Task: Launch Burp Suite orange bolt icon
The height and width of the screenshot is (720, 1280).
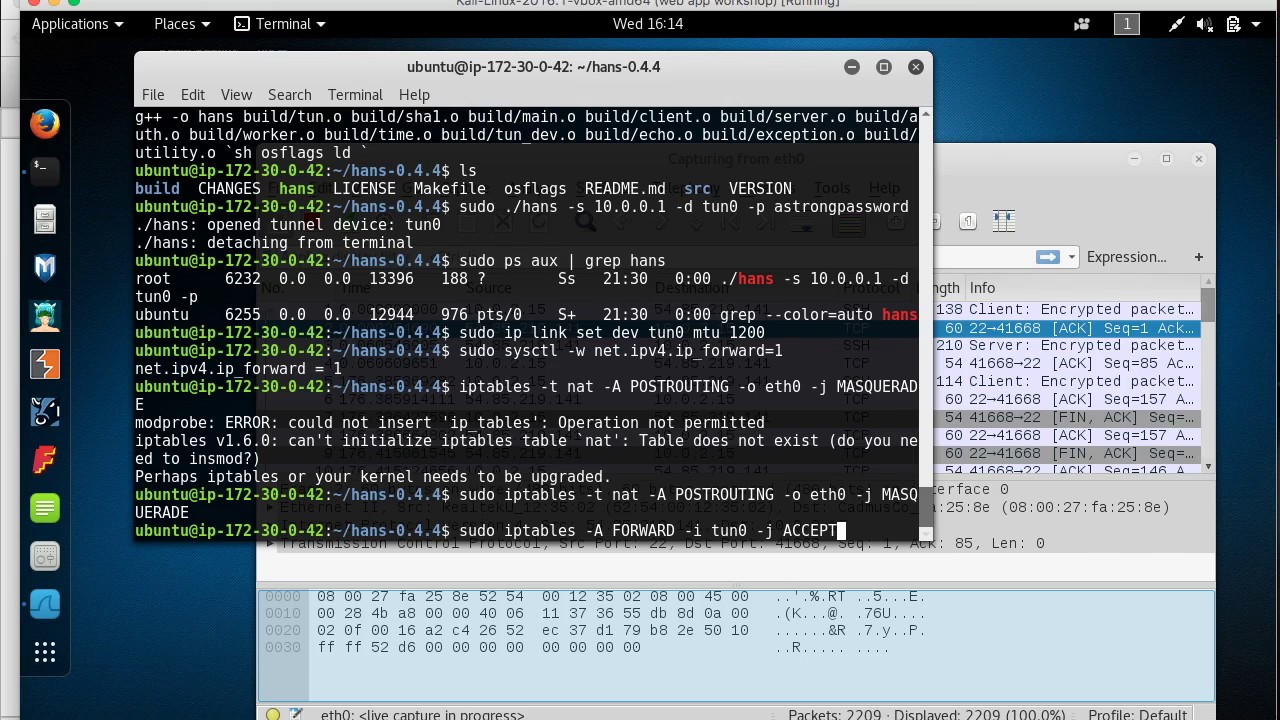Action: tap(44, 364)
